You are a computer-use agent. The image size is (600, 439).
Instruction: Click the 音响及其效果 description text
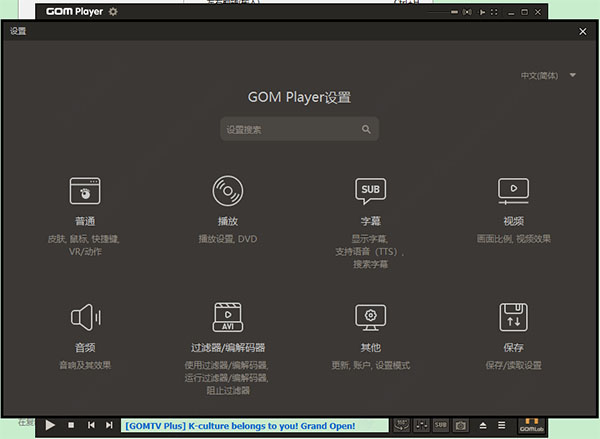85,365
